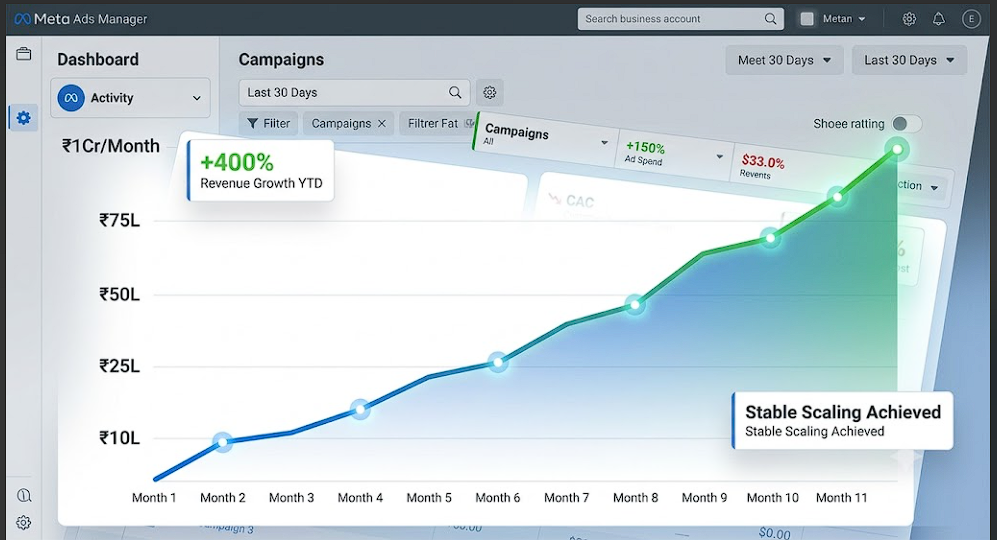Open the notifications bell
The width and height of the screenshot is (997, 540).
939,19
